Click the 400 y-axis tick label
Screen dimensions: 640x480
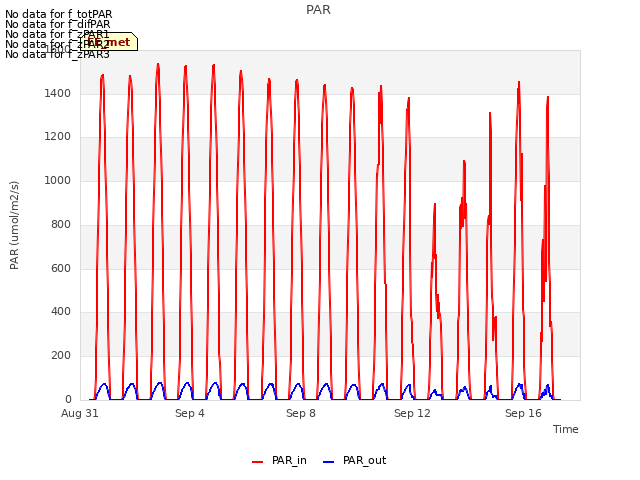click(x=61, y=312)
